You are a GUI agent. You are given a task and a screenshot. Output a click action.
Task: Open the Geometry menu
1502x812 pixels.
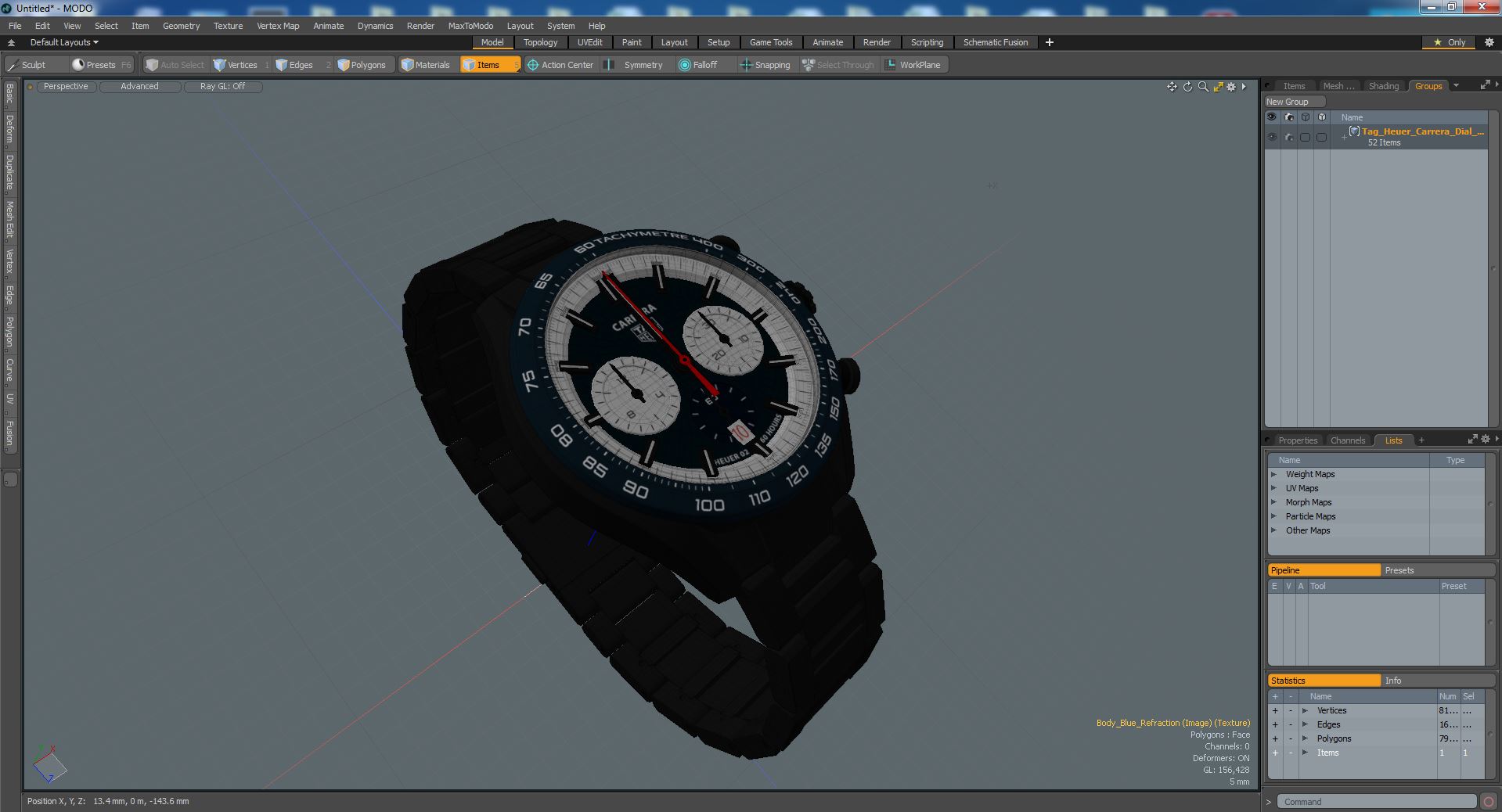tap(181, 26)
